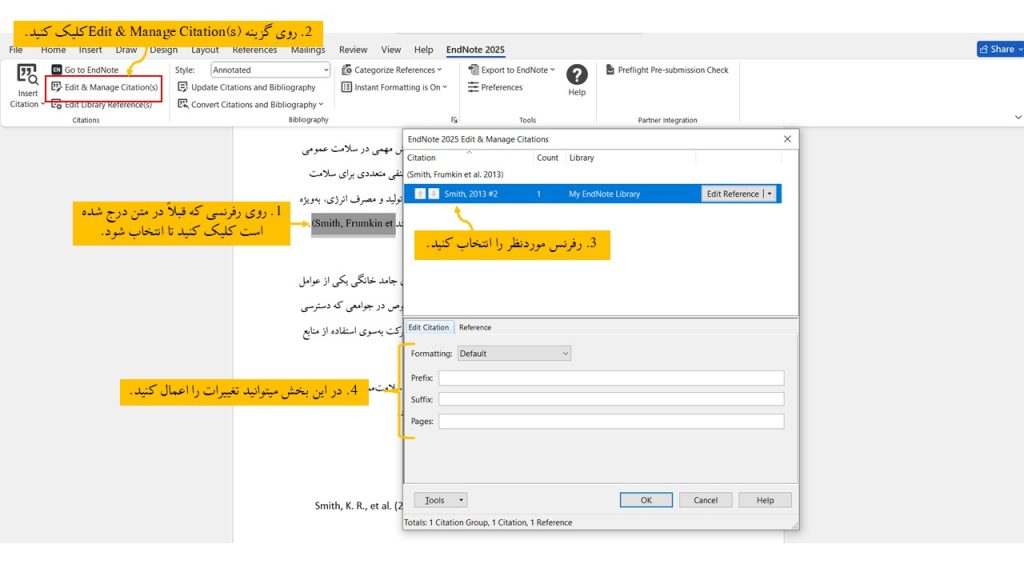The width and height of the screenshot is (1024, 576).
Task: Switch to the Reference tab in the dialog
Action: pyautogui.click(x=475, y=327)
